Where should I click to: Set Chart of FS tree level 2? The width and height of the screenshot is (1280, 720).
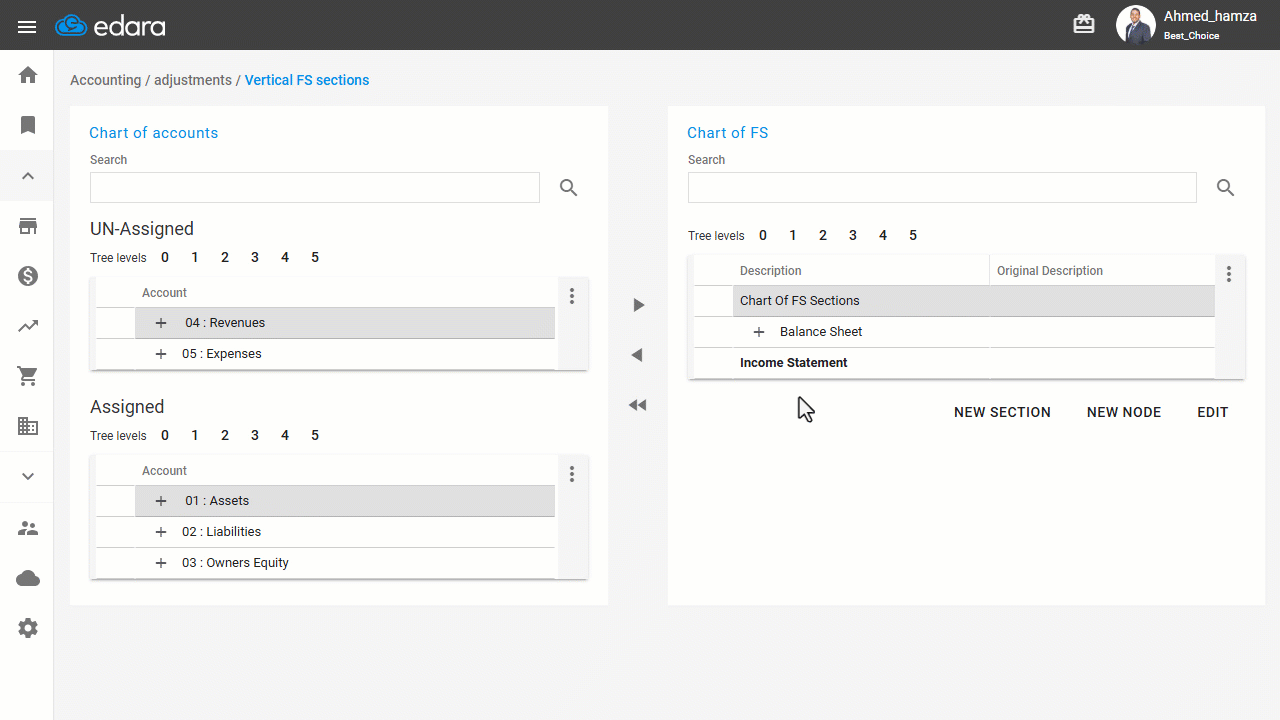tap(823, 236)
